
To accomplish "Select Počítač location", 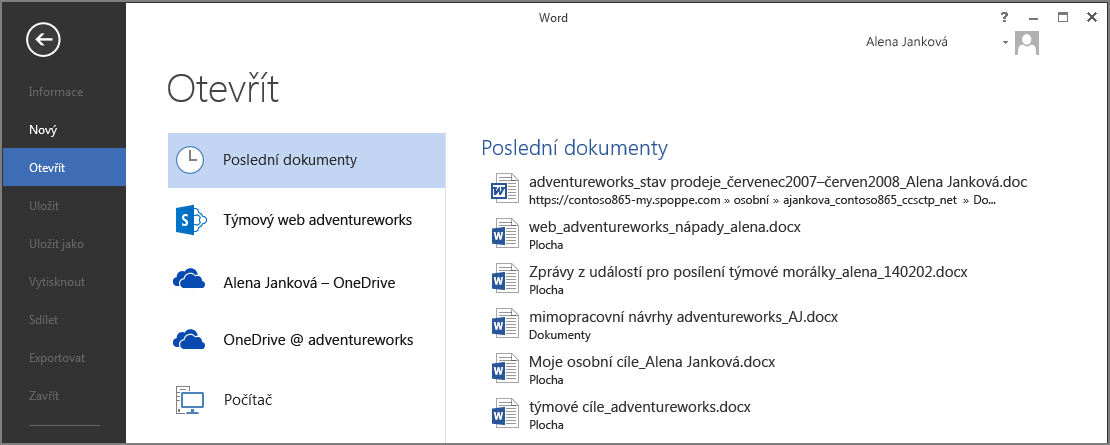I will (x=307, y=400).
